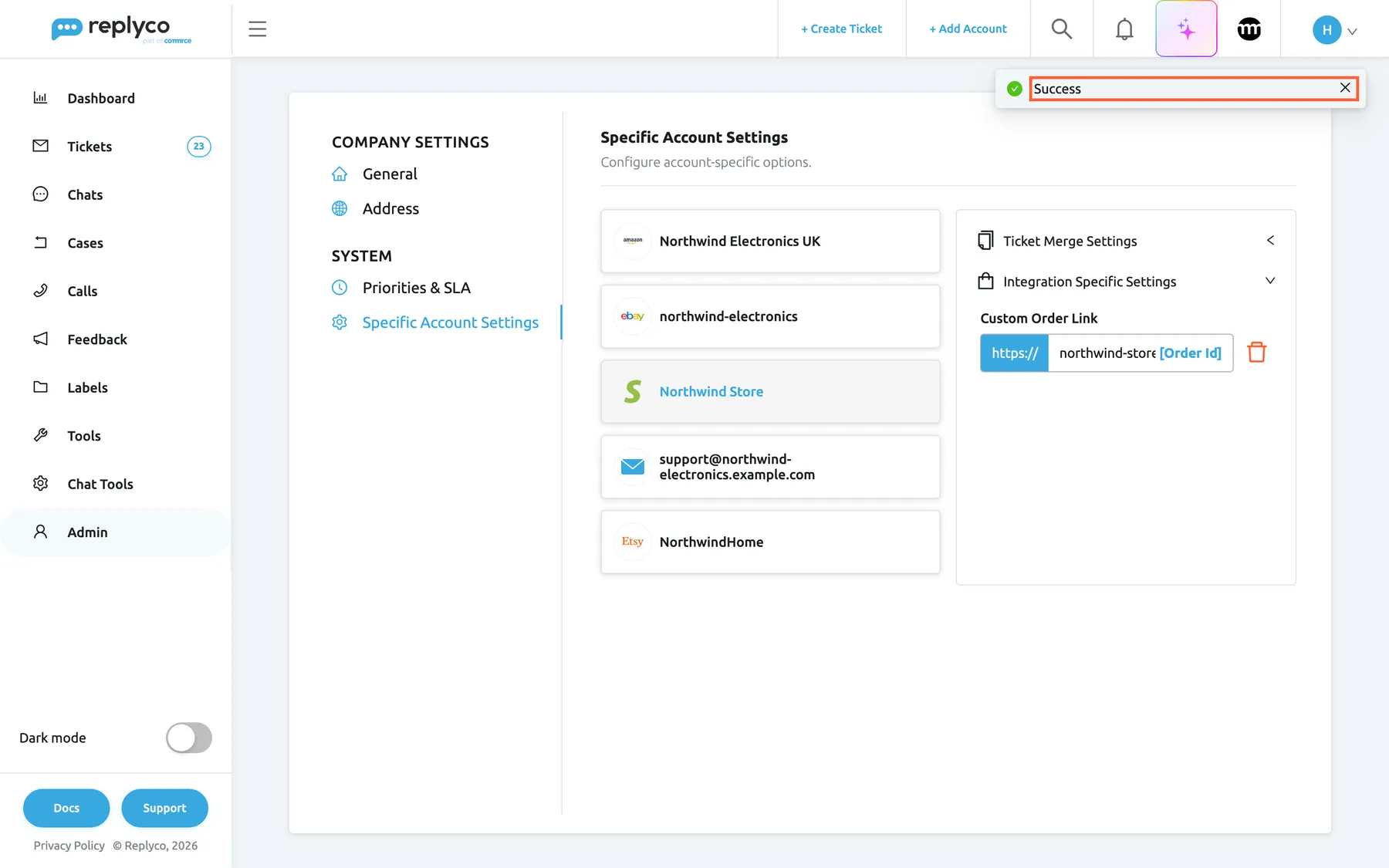Select Northwind Store Shopify account

[x=770, y=391]
